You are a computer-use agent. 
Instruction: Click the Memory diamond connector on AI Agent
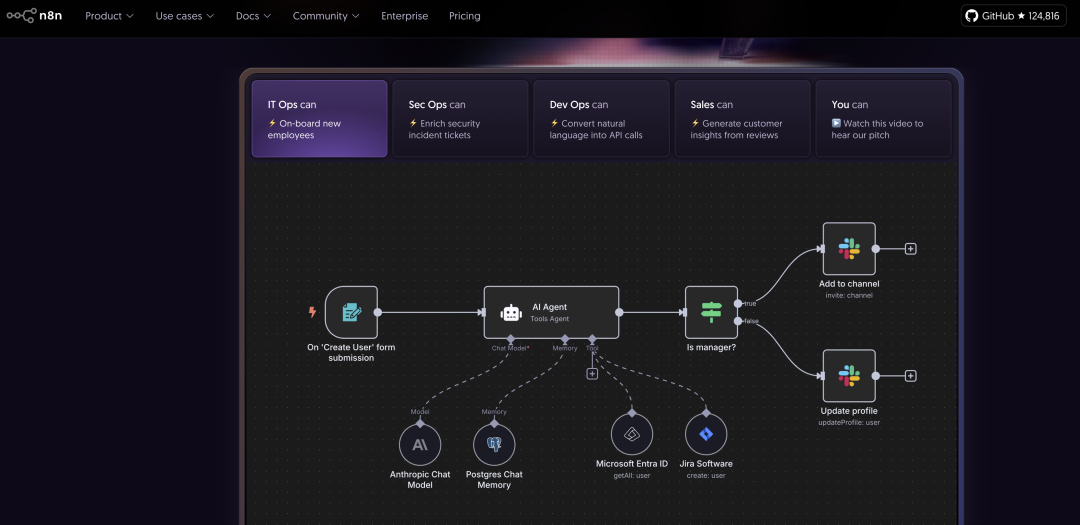coord(565,339)
